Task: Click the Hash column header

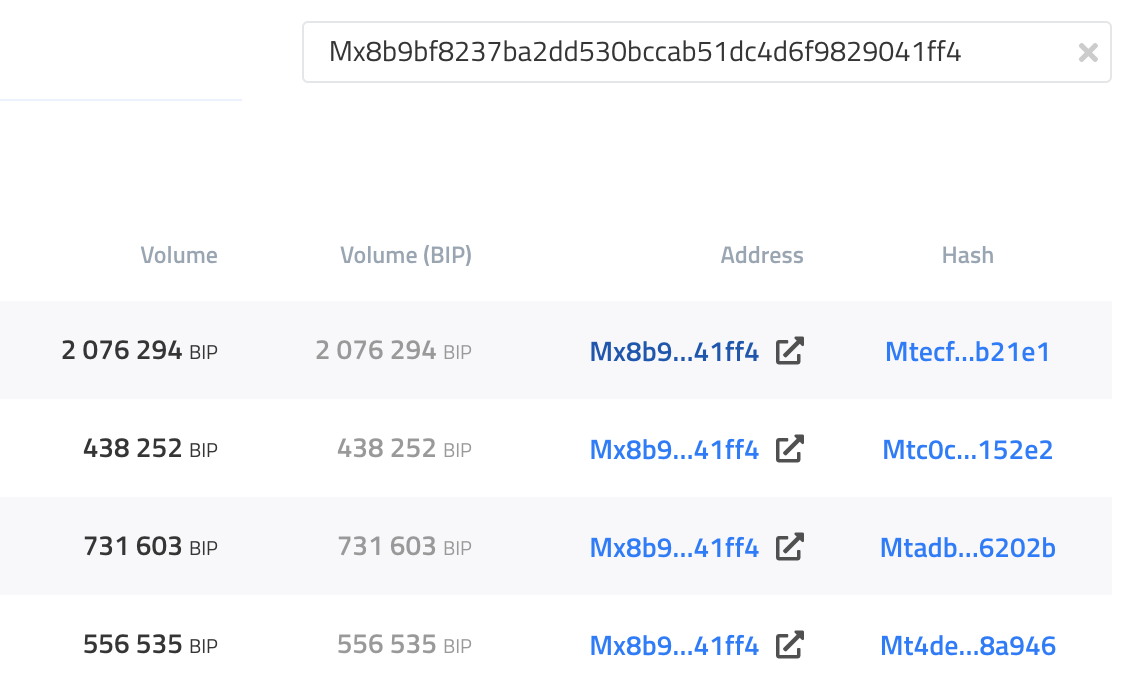Action: pos(967,255)
